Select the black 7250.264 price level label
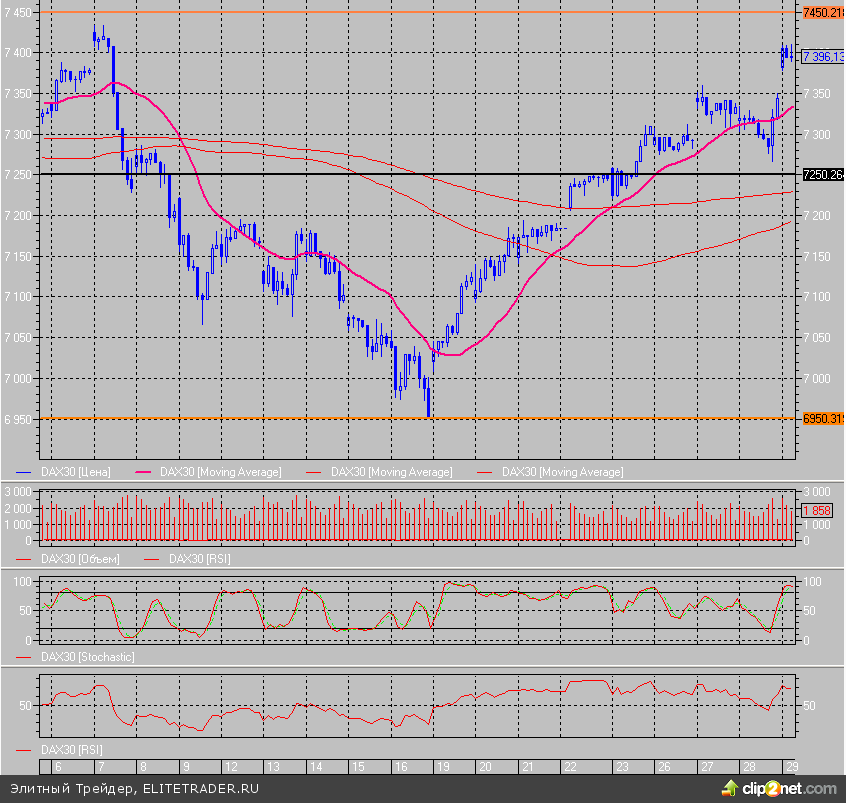Image resolution: width=846 pixels, height=803 pixels. click(x=822, y=175)
